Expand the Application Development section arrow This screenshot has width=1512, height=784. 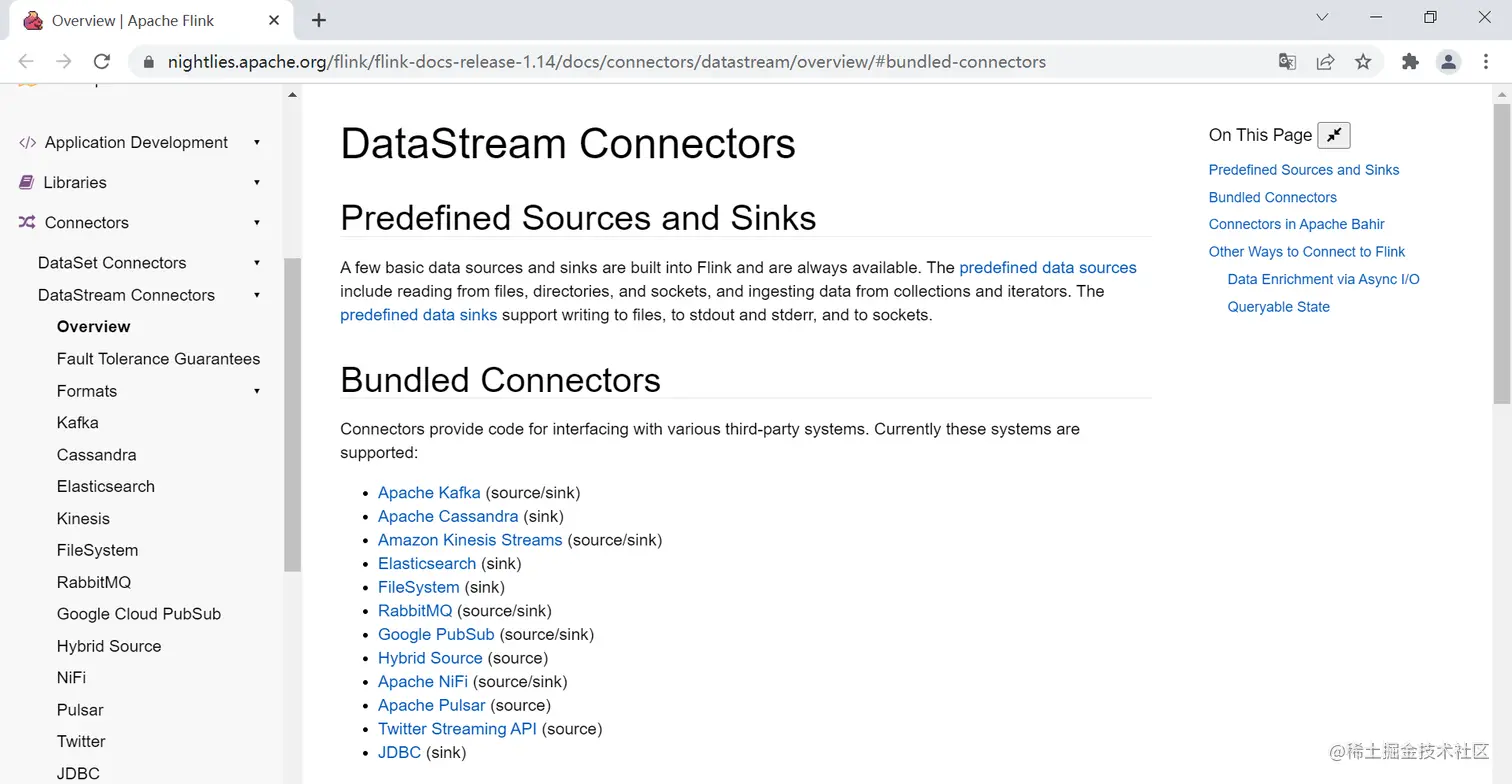click(x=257, y=143)
